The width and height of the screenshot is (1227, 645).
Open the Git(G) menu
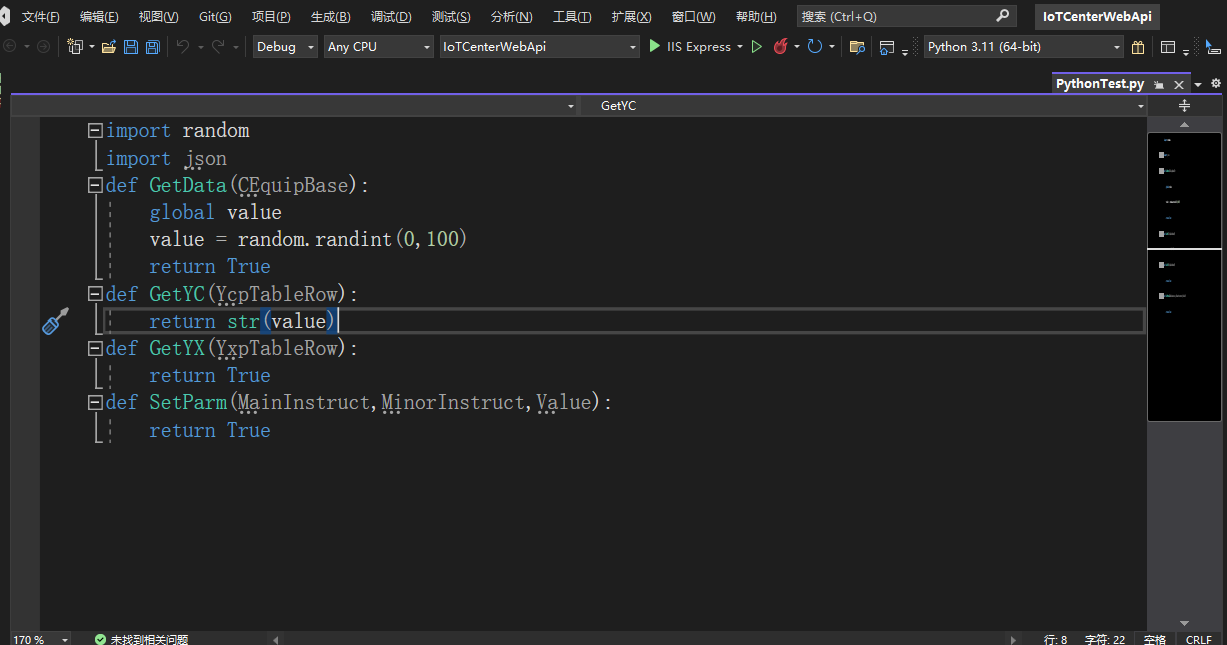(x=215, y=17)
